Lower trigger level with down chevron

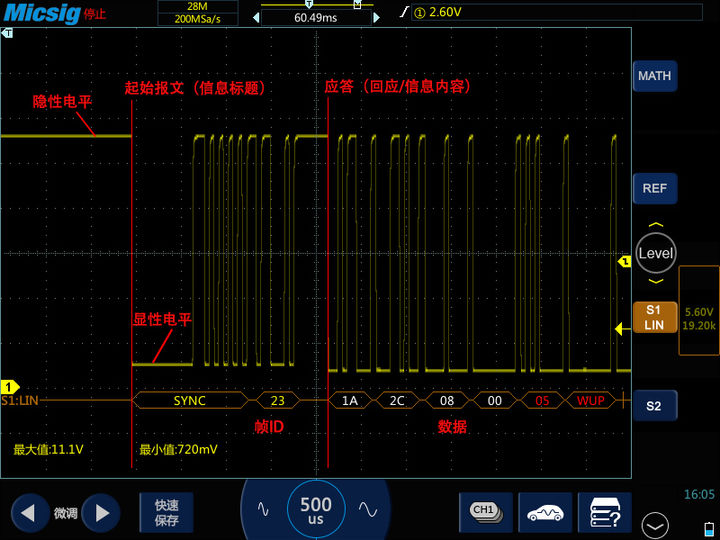656,281
